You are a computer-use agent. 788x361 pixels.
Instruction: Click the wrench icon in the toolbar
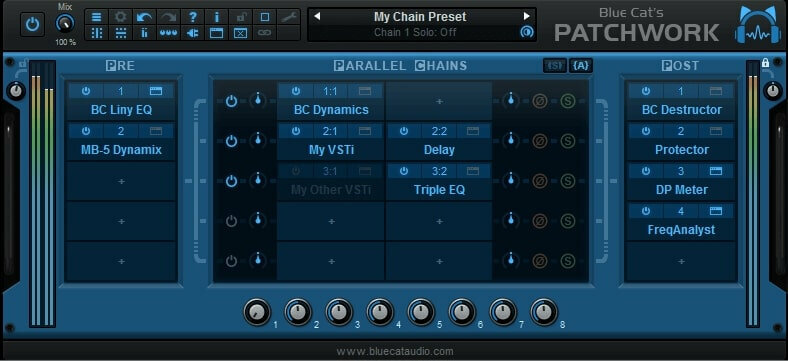tap(288, 17)
